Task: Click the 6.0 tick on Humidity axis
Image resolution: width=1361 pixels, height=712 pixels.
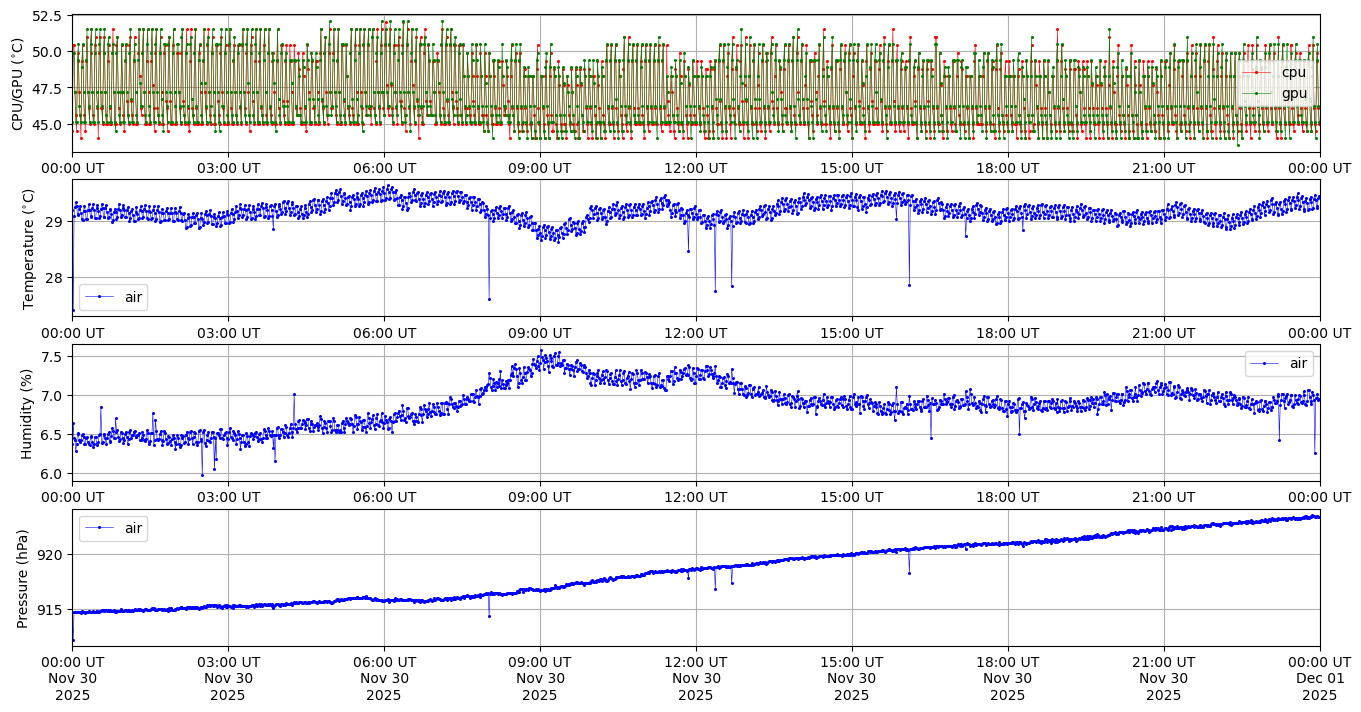Action: pyautogui.click(x=53, y=474)
